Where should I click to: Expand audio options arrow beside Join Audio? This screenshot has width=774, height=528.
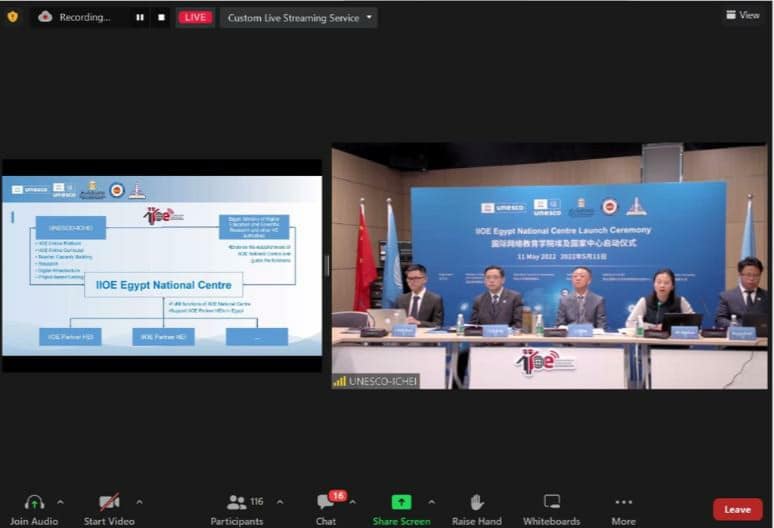pyautogui.click(x=60, y=502)
